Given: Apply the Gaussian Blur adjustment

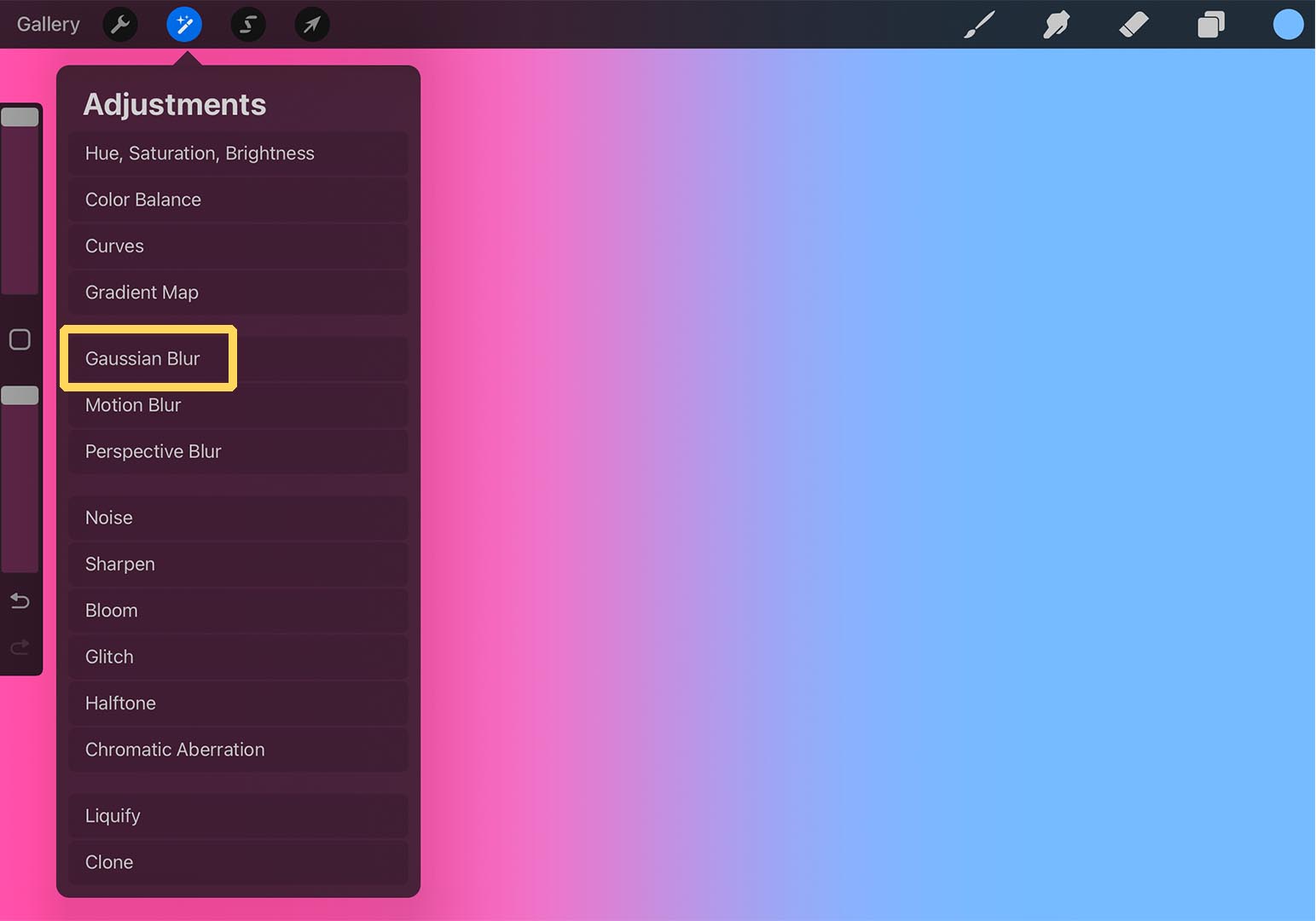Looking at the screenshot, I should pos(148,358).
